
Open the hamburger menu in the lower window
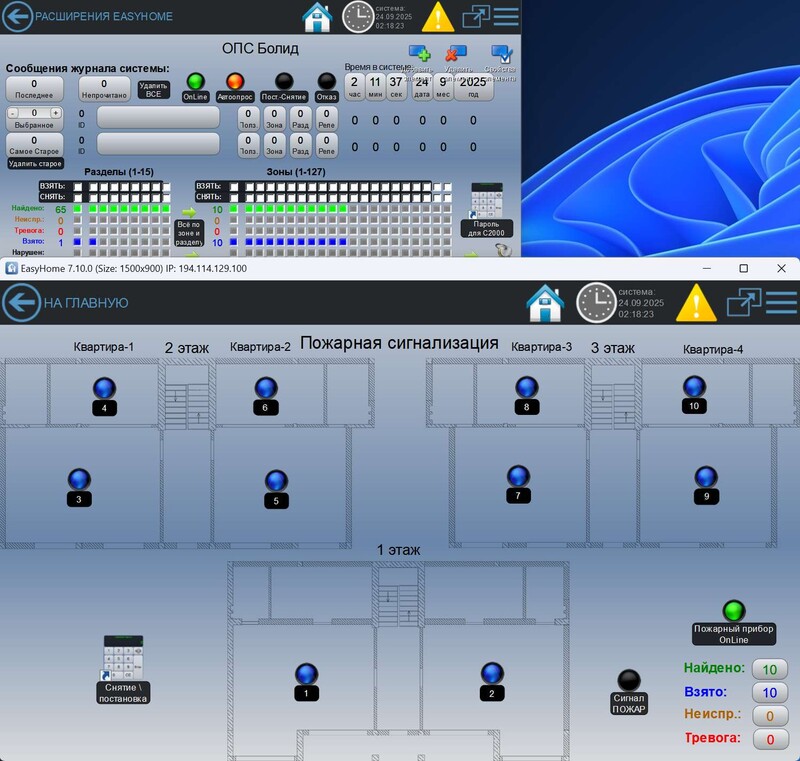coord(779,302)
